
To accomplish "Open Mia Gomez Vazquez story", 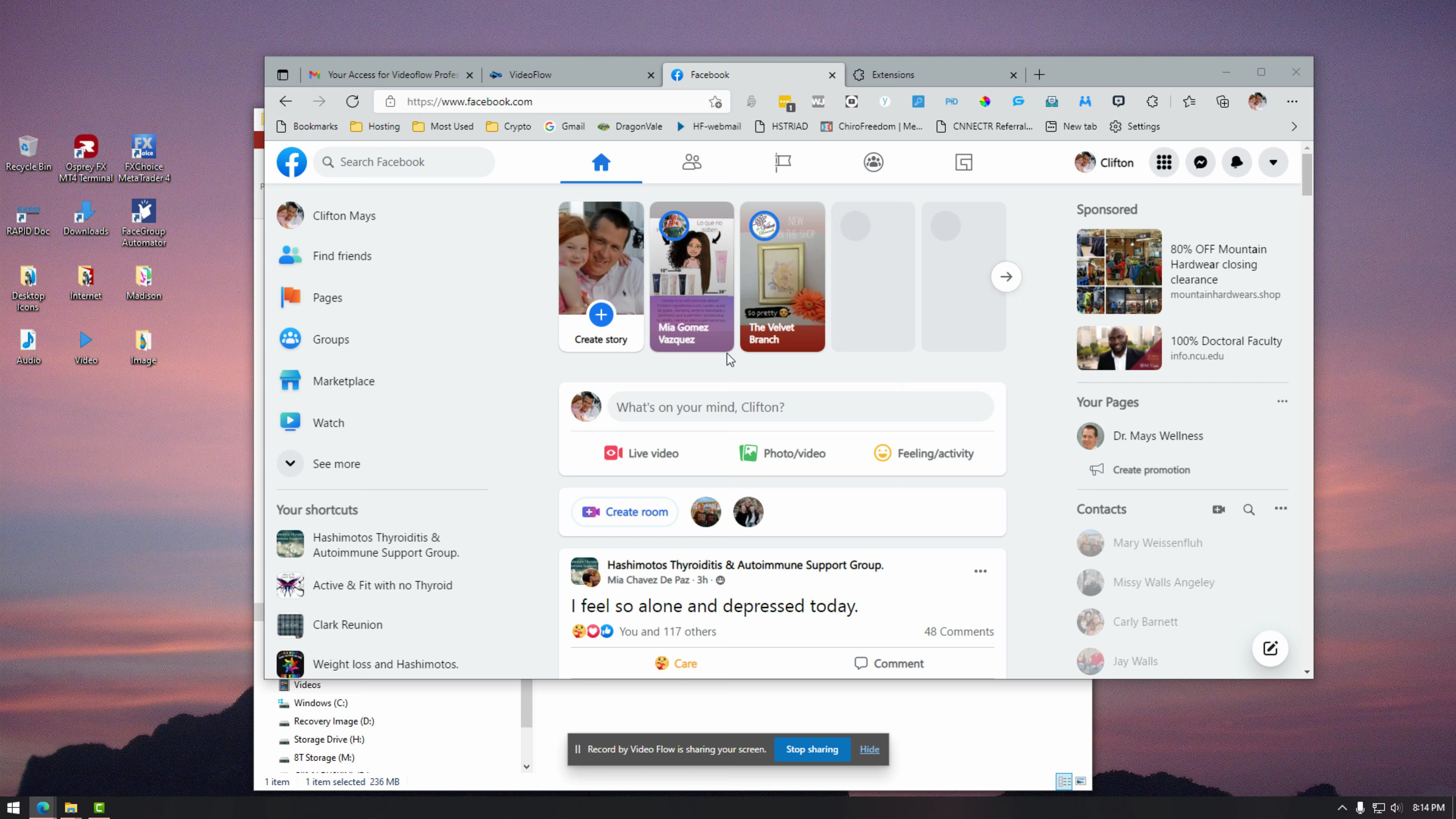I will point(692,276).
